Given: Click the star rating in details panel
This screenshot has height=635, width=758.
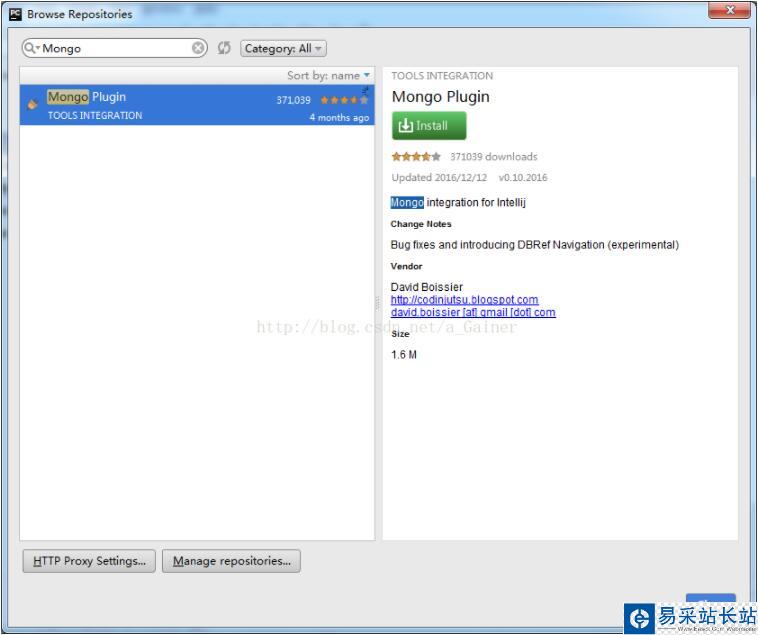Looking at the screenshot, I should [x=416, y=157].
